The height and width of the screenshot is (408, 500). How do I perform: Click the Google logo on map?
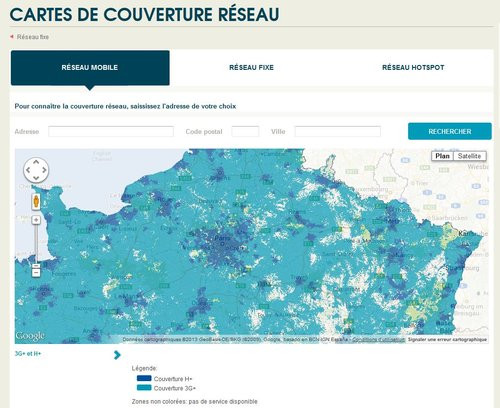pyautogui.click(x=30, y=336)
